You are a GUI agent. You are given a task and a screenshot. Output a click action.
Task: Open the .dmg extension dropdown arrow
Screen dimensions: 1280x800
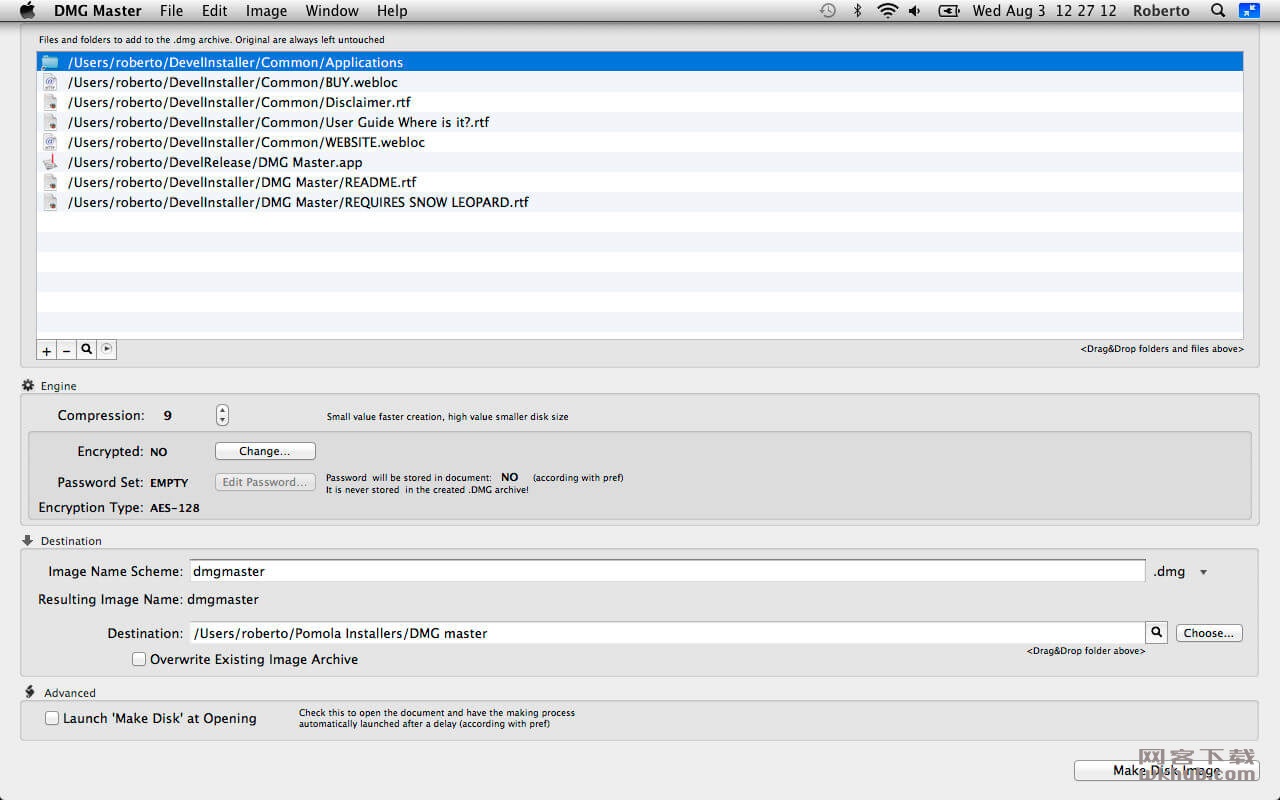tap(1203, 573)
